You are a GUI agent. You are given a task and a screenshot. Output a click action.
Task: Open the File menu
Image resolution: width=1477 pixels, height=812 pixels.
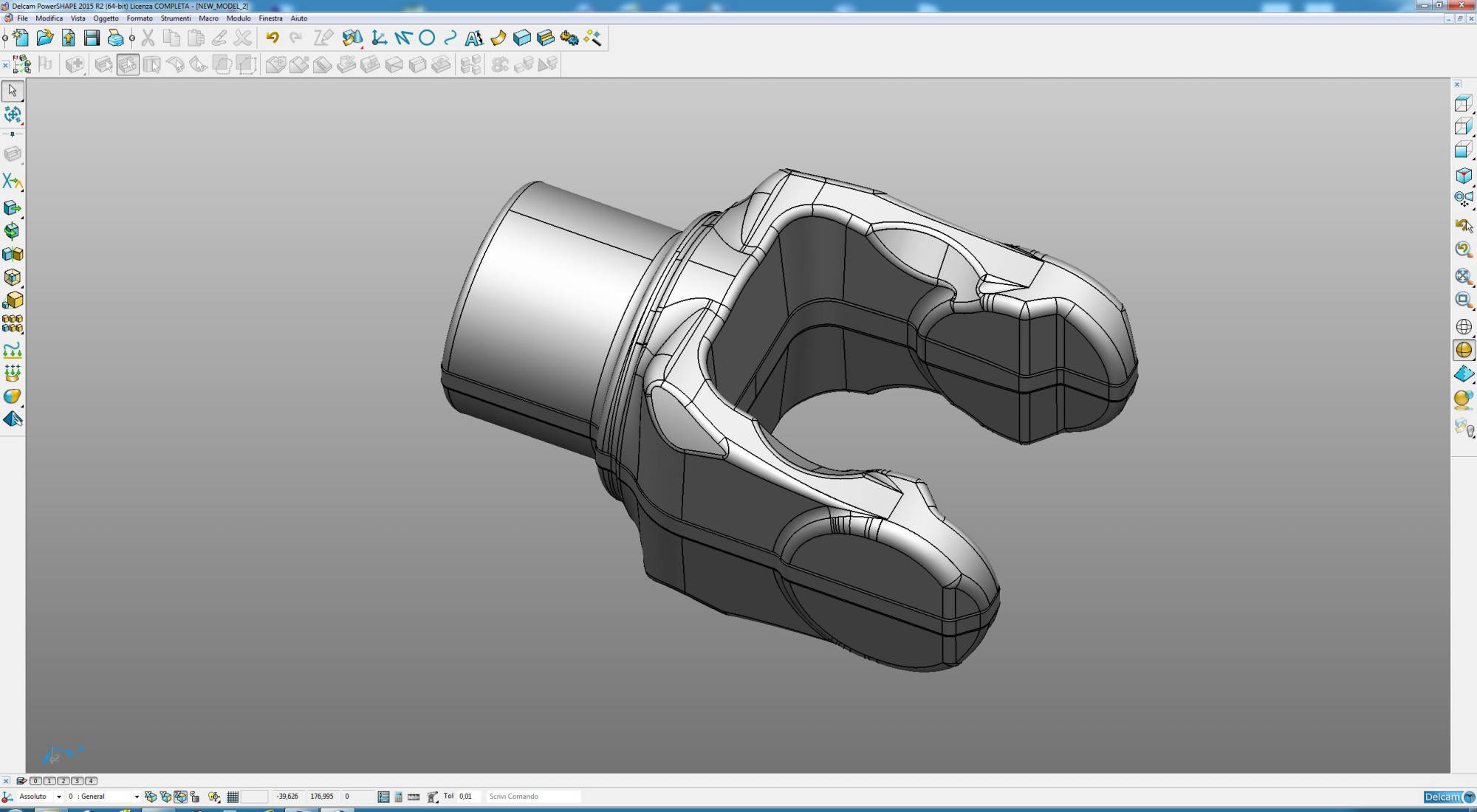22,18
